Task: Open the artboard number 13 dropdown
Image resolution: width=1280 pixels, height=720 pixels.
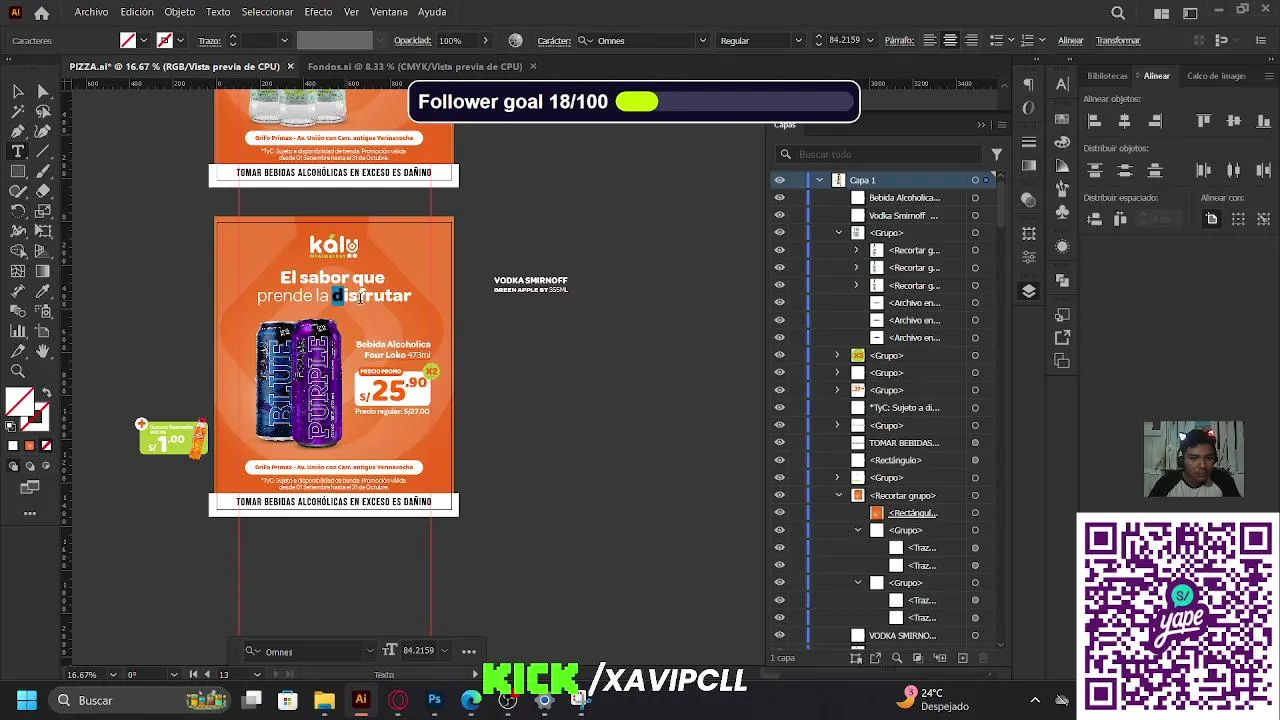Action: click(258, 675)
